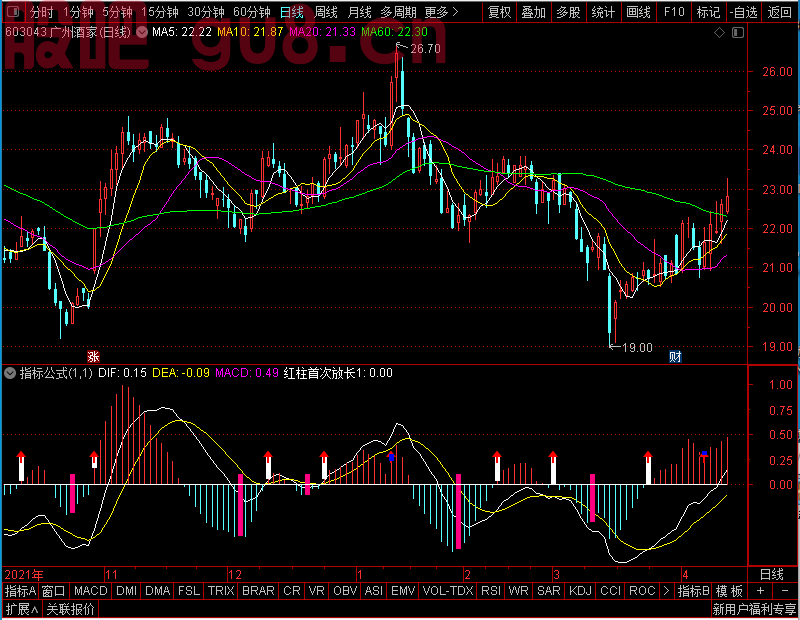Click the 标记 mark button
Viewport: 800px width, 620px height.
pos(709,12)
